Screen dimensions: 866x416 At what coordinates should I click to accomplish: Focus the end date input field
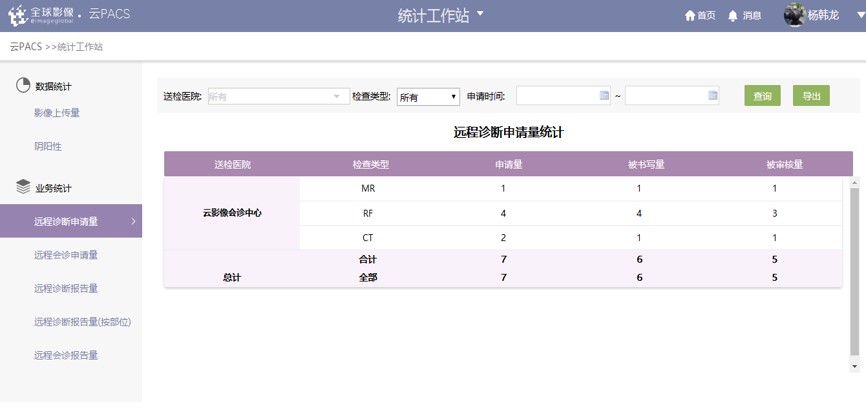point(672,96)
